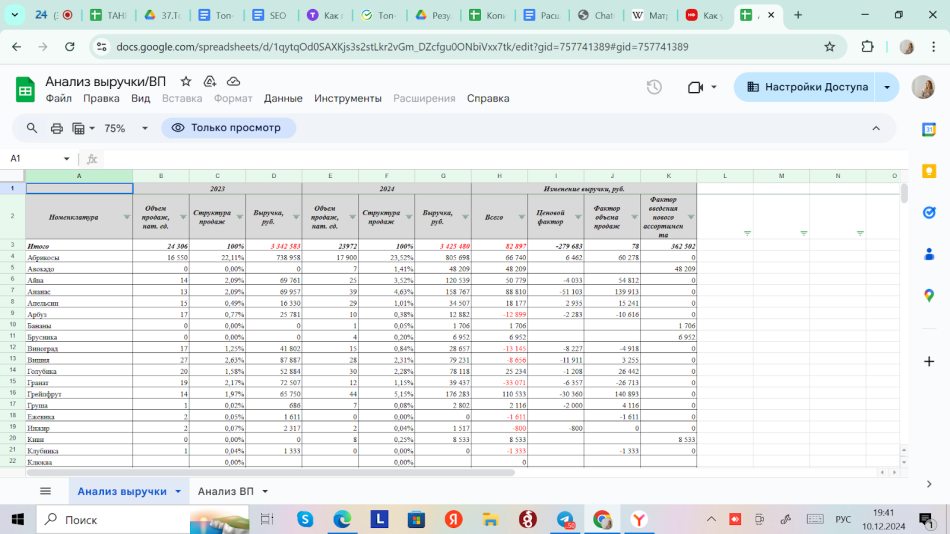This screenshot has height=534, width=950.
Task: Click the move to folder icon
Action: pyautogui.click(x=210, y=81)
